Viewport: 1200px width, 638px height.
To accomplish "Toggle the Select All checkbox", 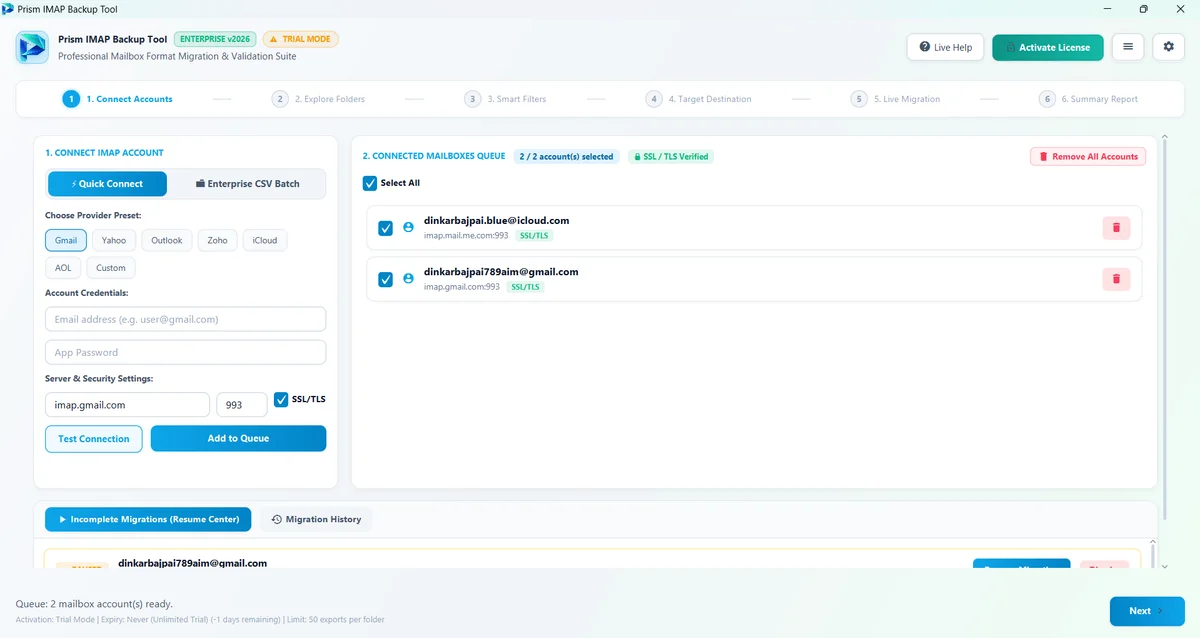I will pyautogui.click(x=370, y=183).
